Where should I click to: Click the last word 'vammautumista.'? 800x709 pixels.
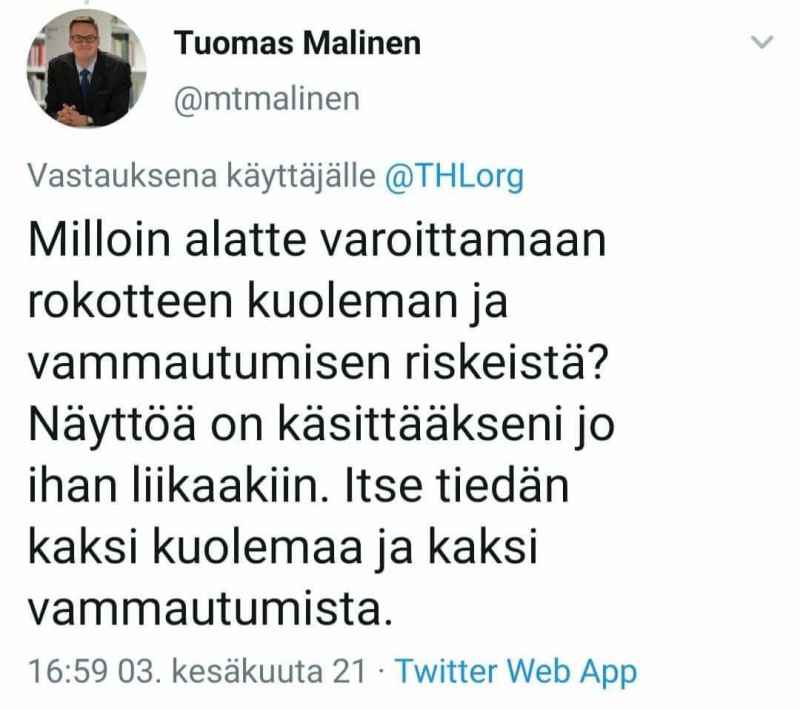click(x=210, y=609)
